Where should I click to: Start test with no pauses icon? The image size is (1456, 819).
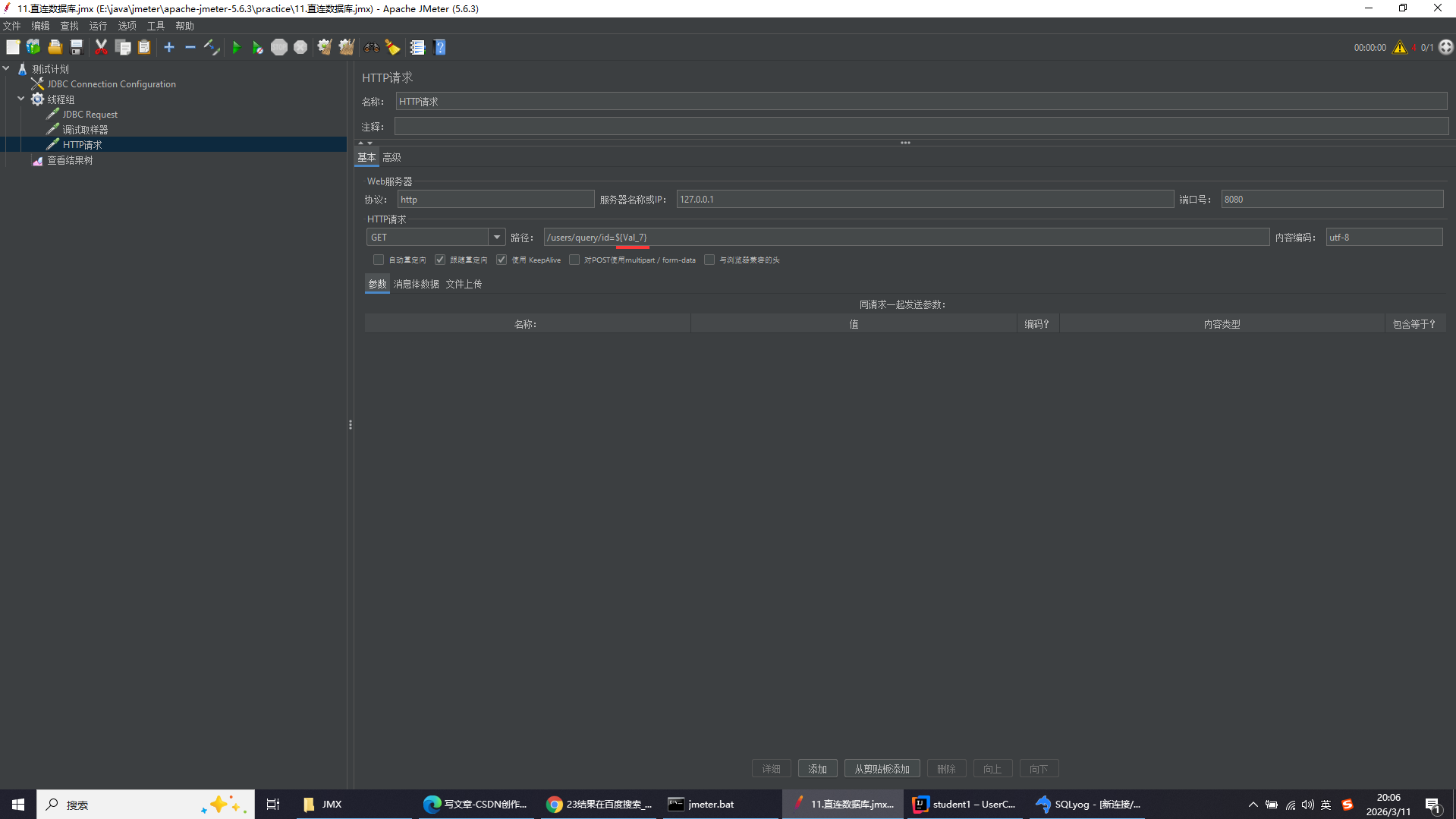tap(258, 47)
